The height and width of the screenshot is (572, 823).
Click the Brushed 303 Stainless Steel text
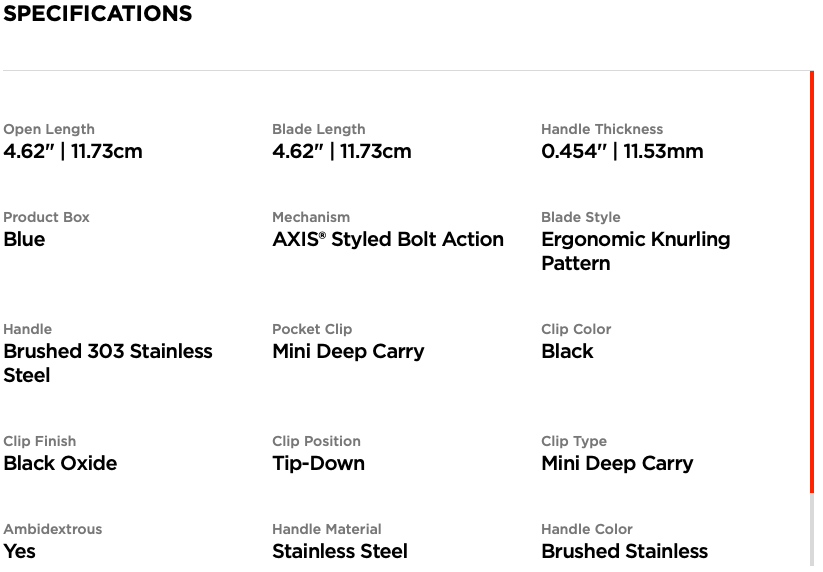point(108,363)
